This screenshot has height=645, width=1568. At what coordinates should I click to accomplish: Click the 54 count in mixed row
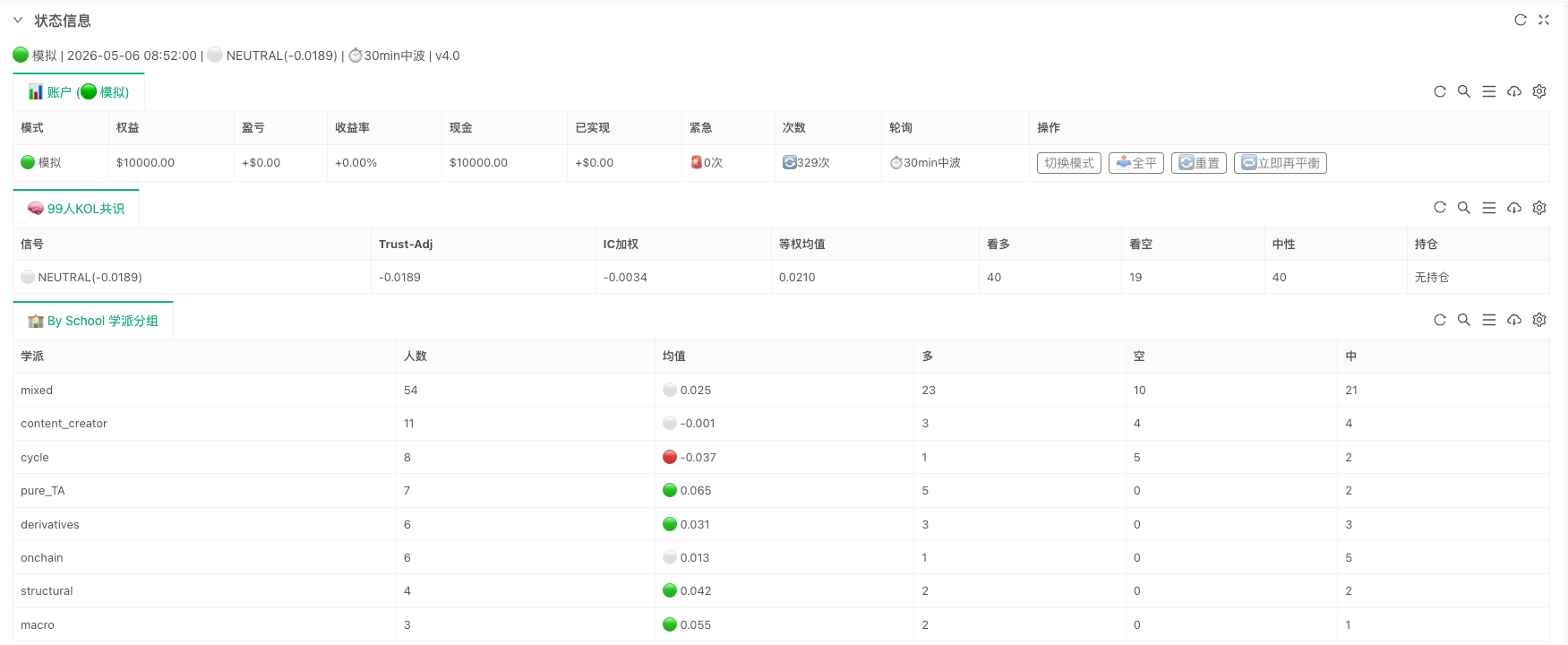pyautogui.click(x=411, y=390)
